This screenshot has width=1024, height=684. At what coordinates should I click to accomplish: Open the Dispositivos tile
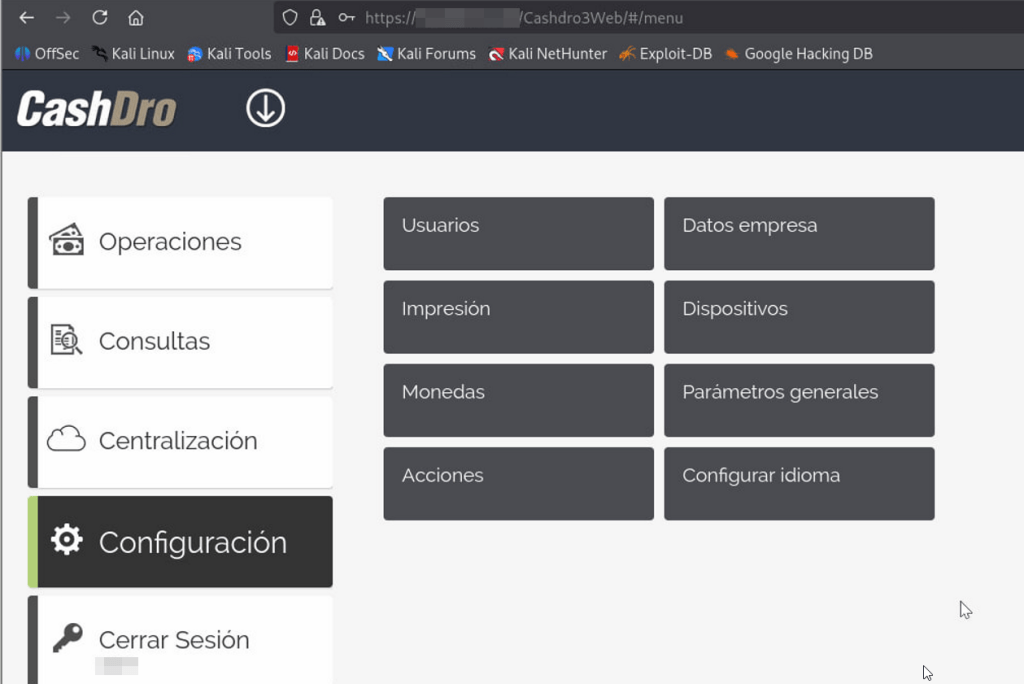(799, 317)
